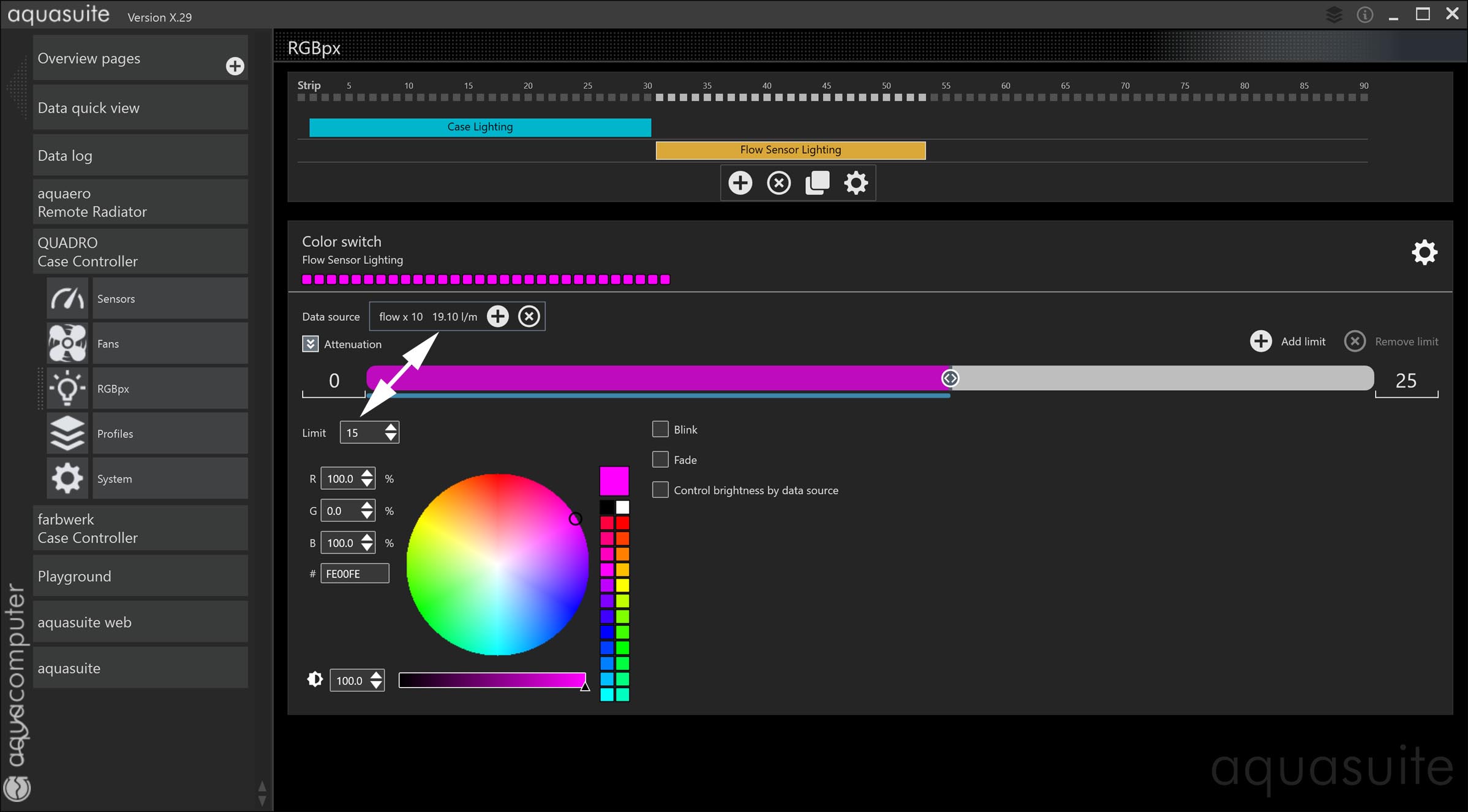1468x812 pixels.
Task: Remove the flow data source
Action: click(x=529, y=317)
